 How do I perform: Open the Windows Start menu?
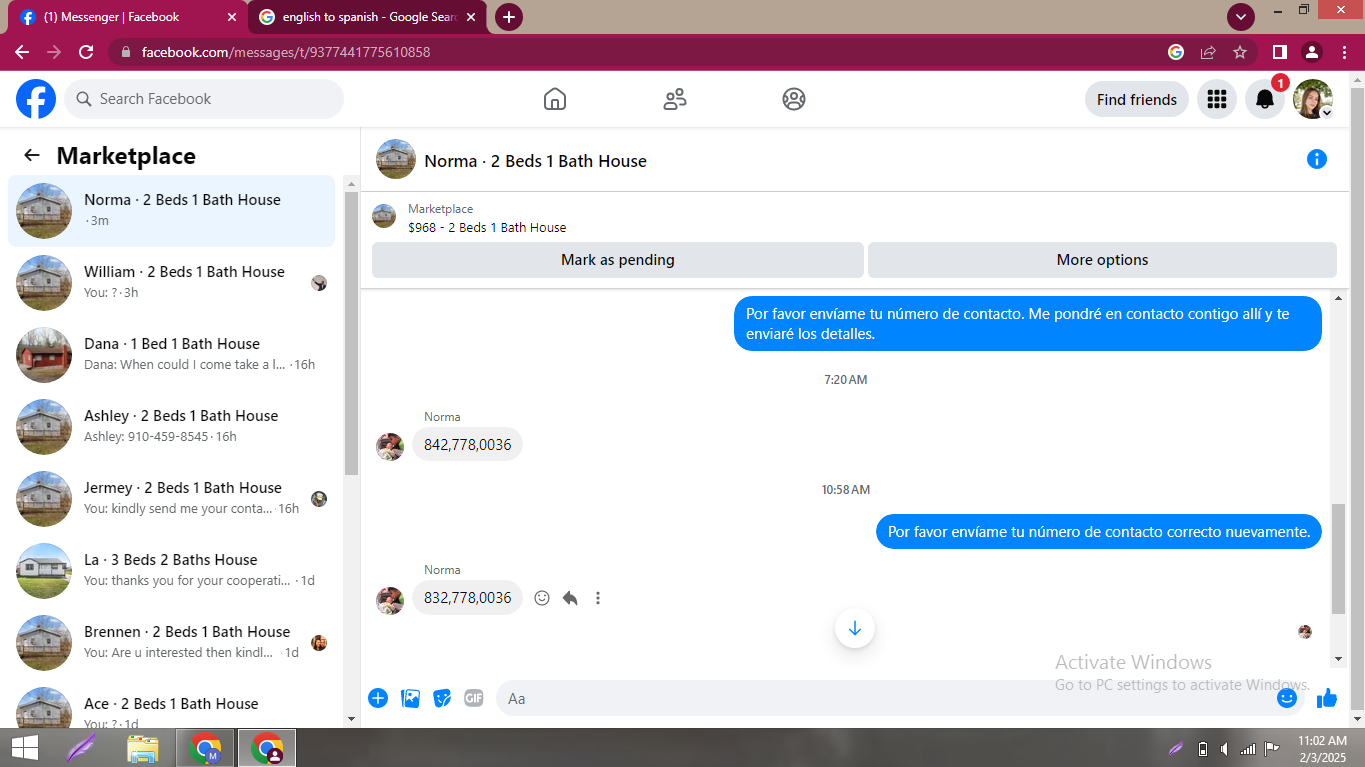pyautogui.click(x=24, y=748)
